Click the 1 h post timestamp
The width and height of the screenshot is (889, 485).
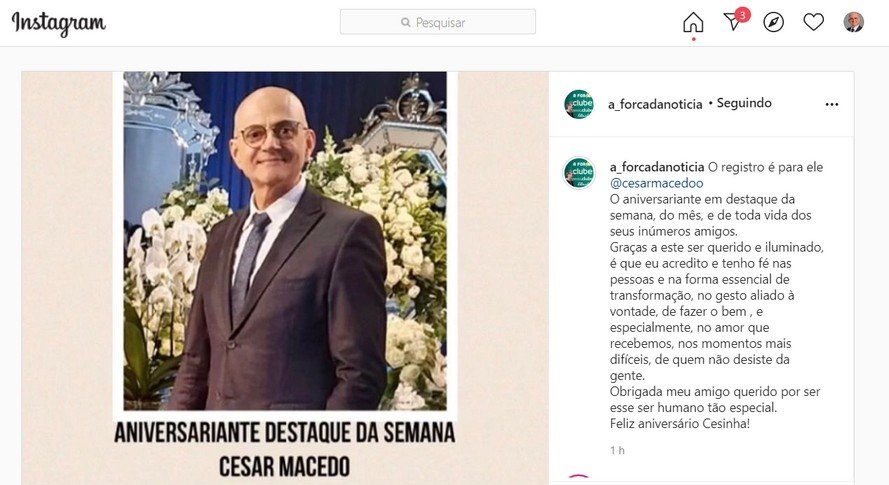click(x=617, y=450)
